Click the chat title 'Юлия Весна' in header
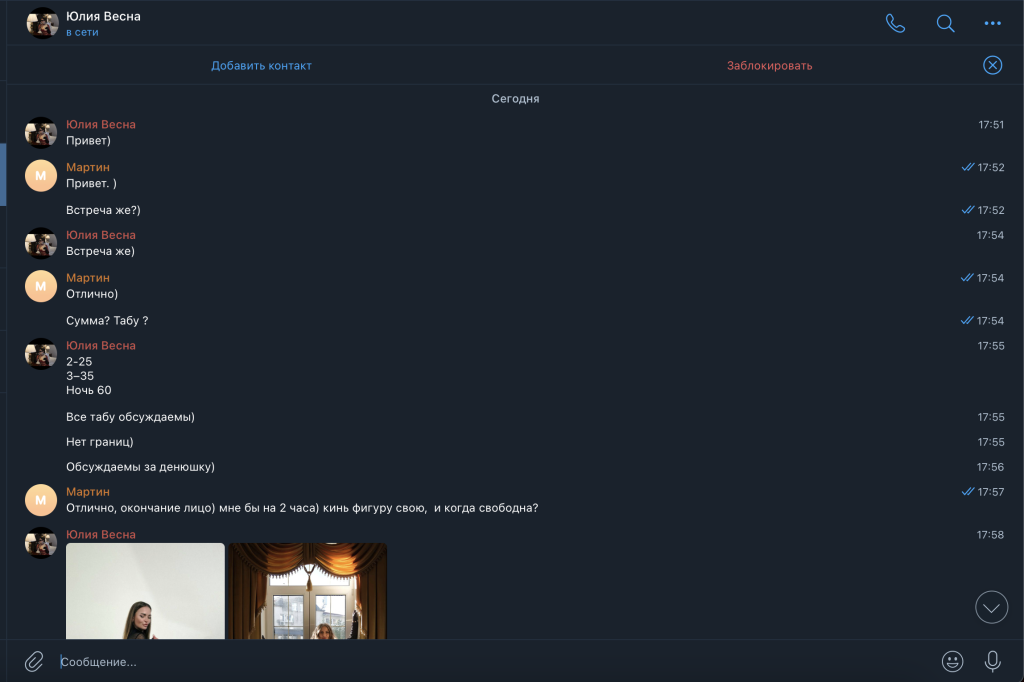Viewport: 1024px width, 682px height. [x=103, y=16]
